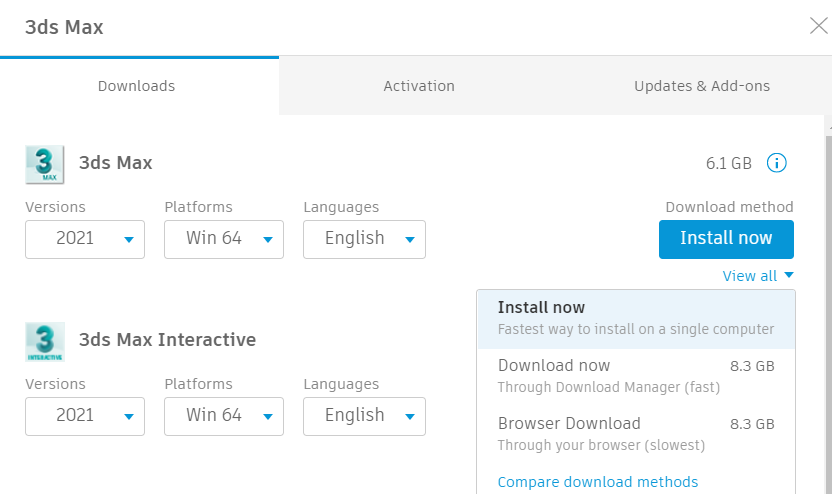This screenshot has height=494, width=832.
Task: Click the blue Install now button
Action: [x=726, y=239]
